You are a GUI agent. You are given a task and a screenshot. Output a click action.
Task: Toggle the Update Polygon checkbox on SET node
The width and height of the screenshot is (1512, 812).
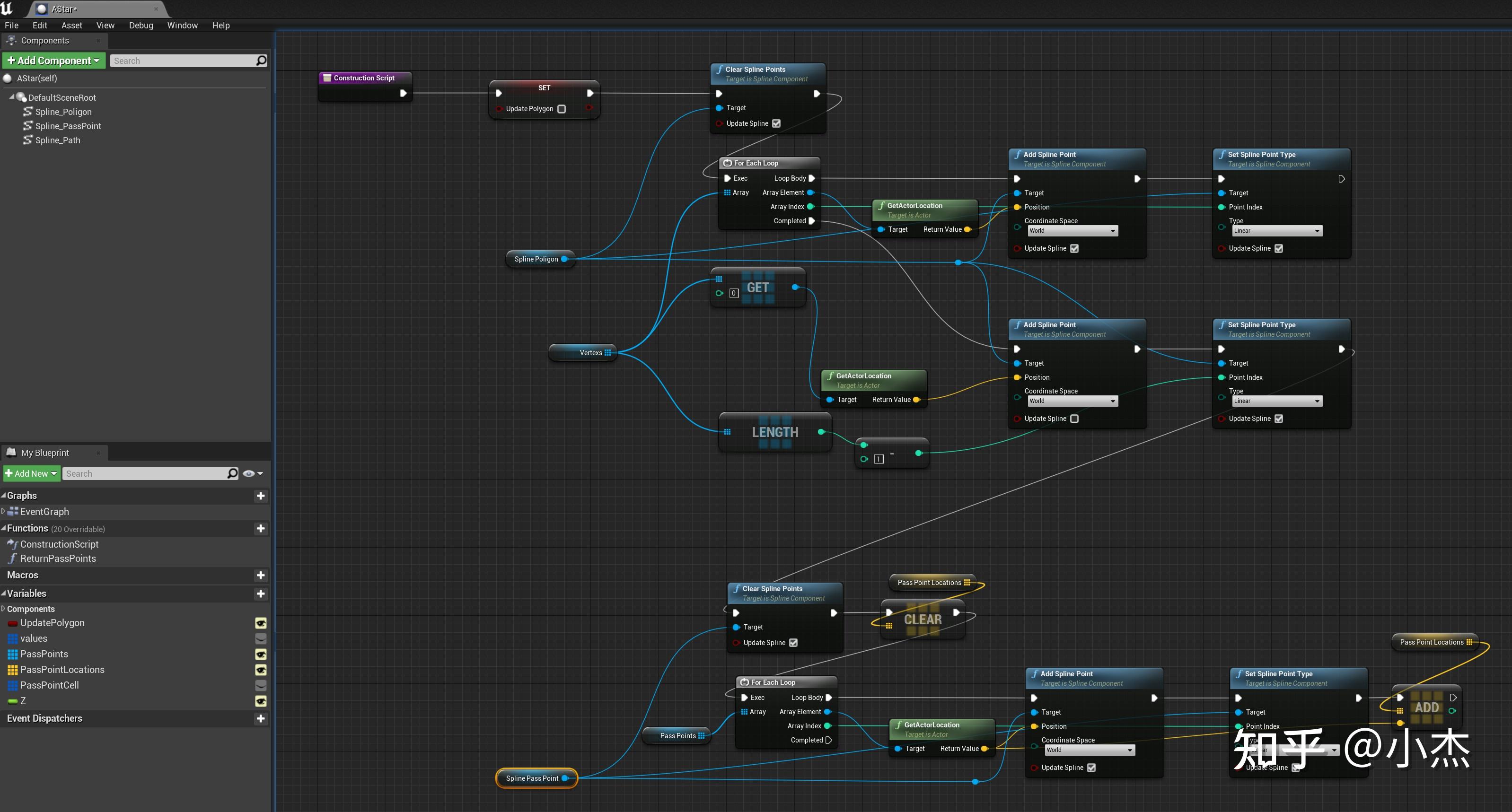point(561,109)
